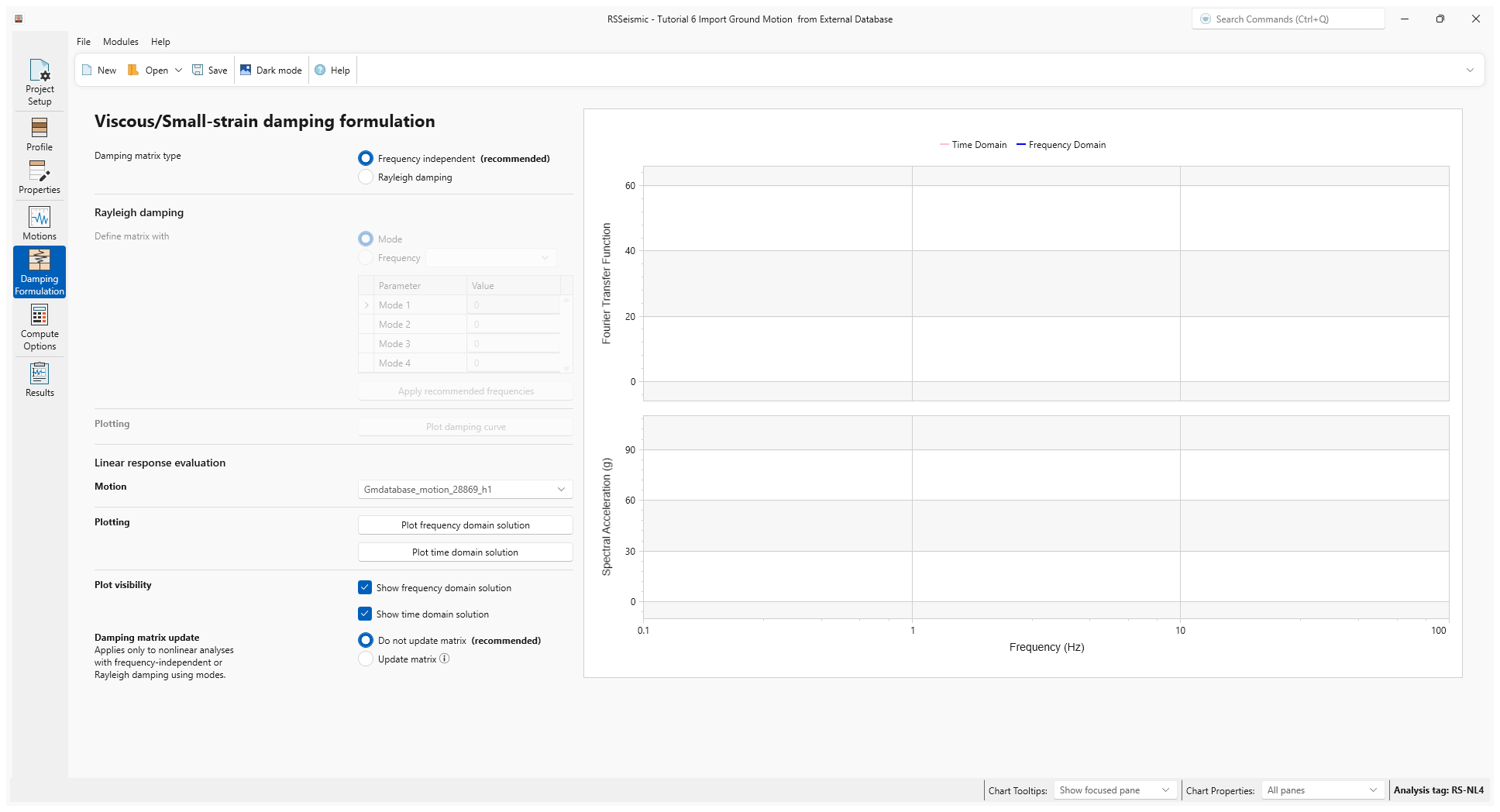Select the Compute Options calculator icon

(40, 315)
